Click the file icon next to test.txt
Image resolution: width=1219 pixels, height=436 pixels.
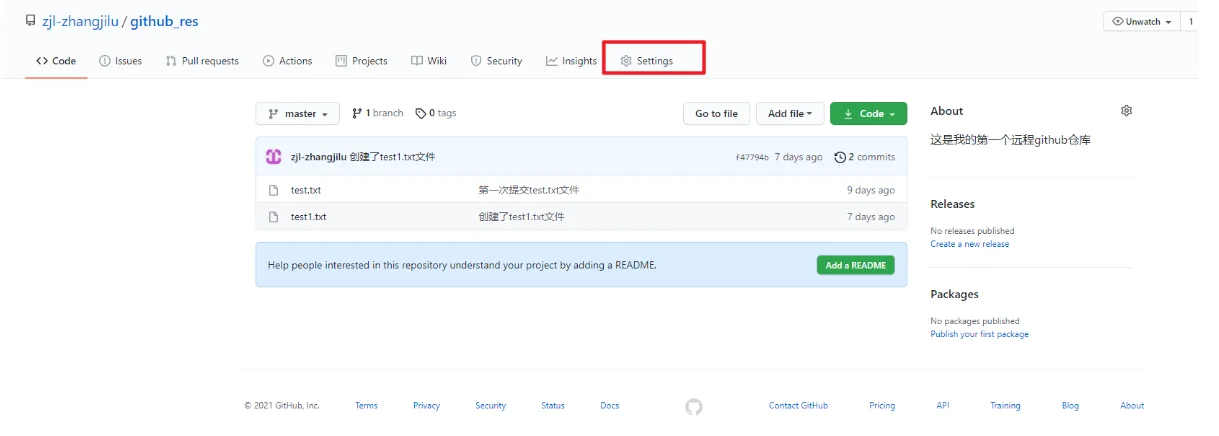click(x=272, y=190)
